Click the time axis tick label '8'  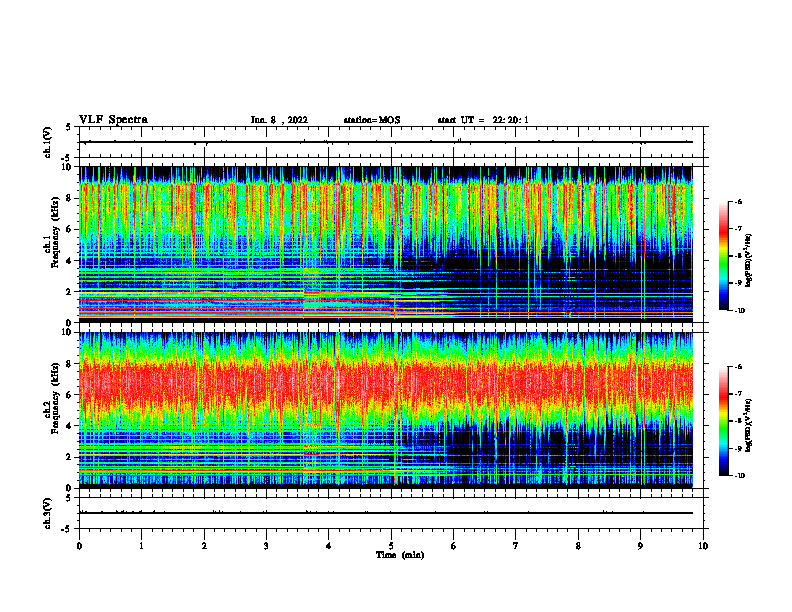pos(578,546)
